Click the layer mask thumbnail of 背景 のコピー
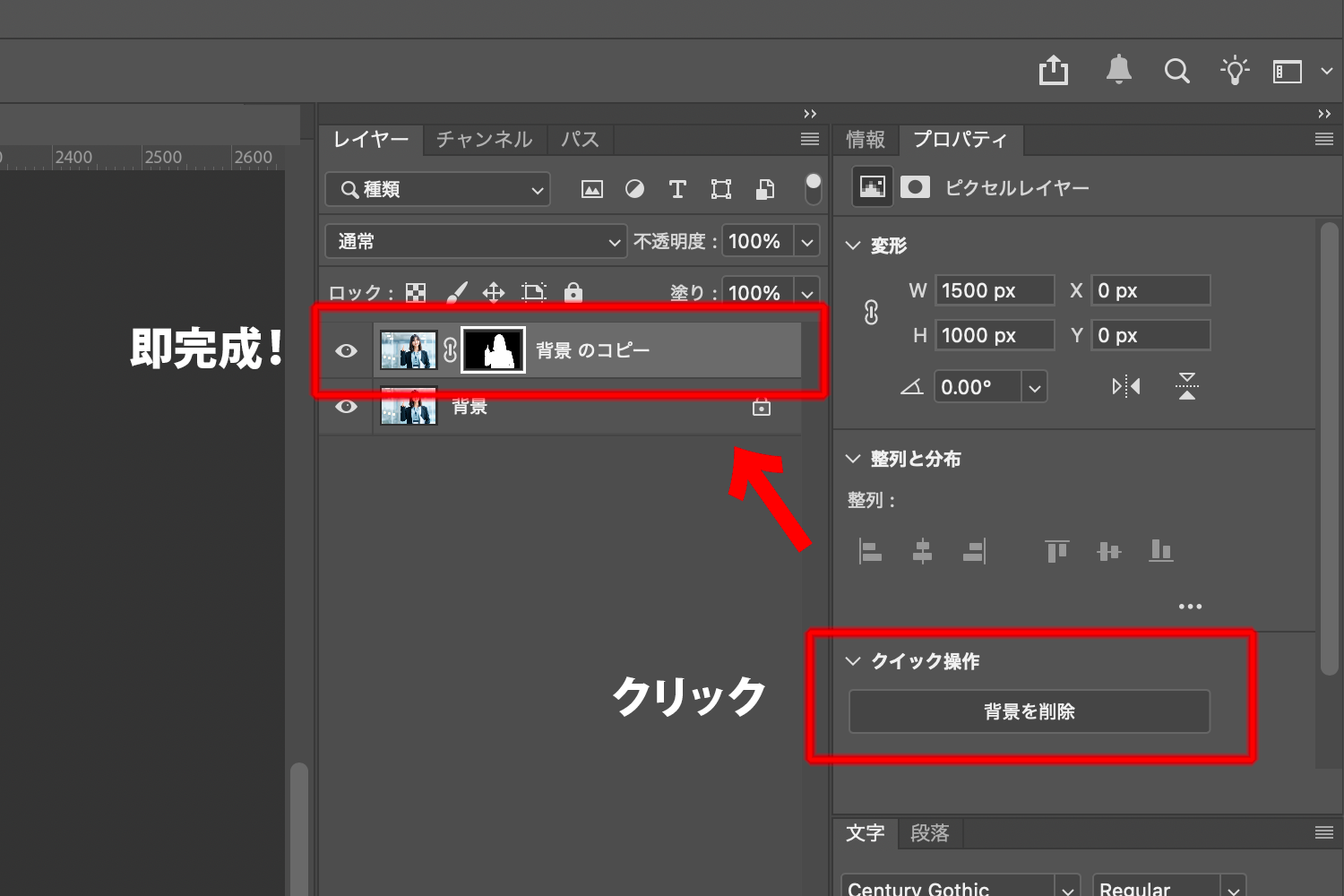This screenshot has width=1344, height=896. [493, 350]
